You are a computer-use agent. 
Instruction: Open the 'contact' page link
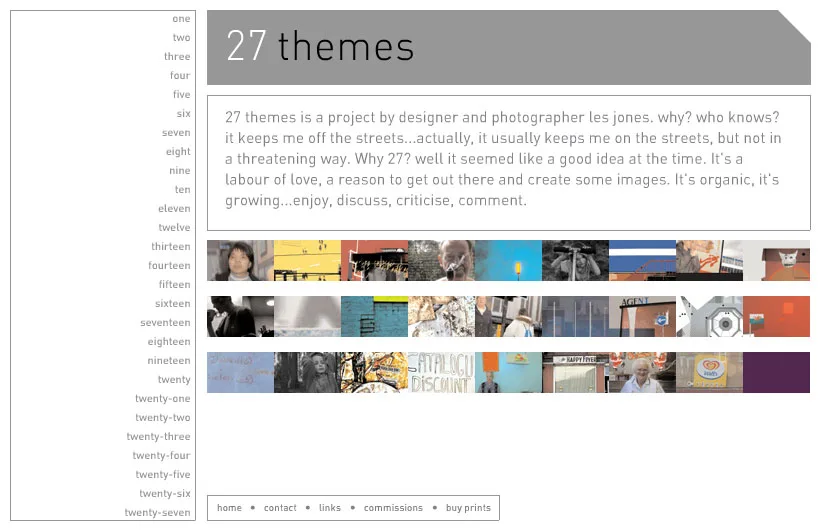click(x=280, y=508)
